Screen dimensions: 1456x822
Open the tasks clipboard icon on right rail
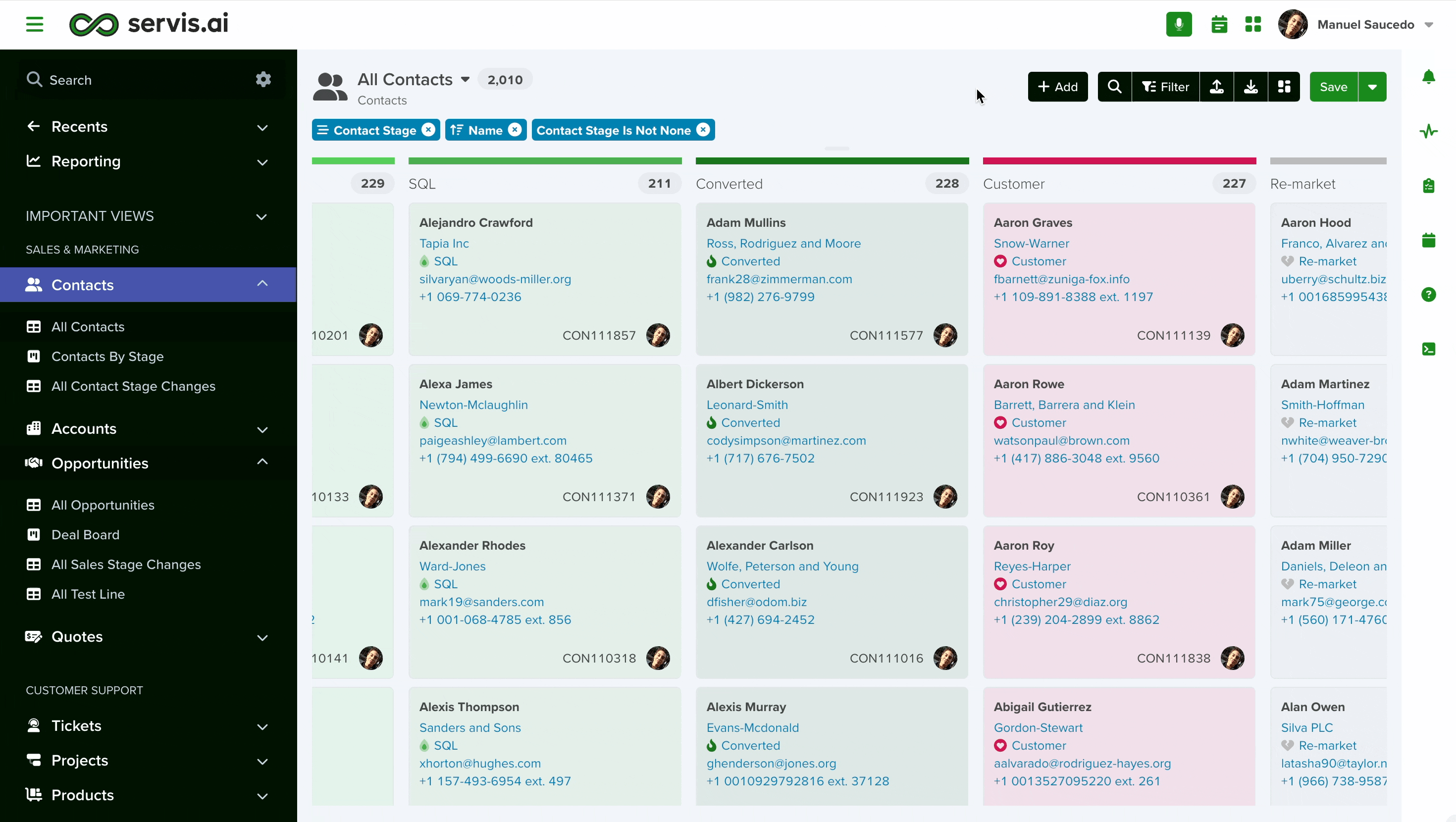(1428, 185)
